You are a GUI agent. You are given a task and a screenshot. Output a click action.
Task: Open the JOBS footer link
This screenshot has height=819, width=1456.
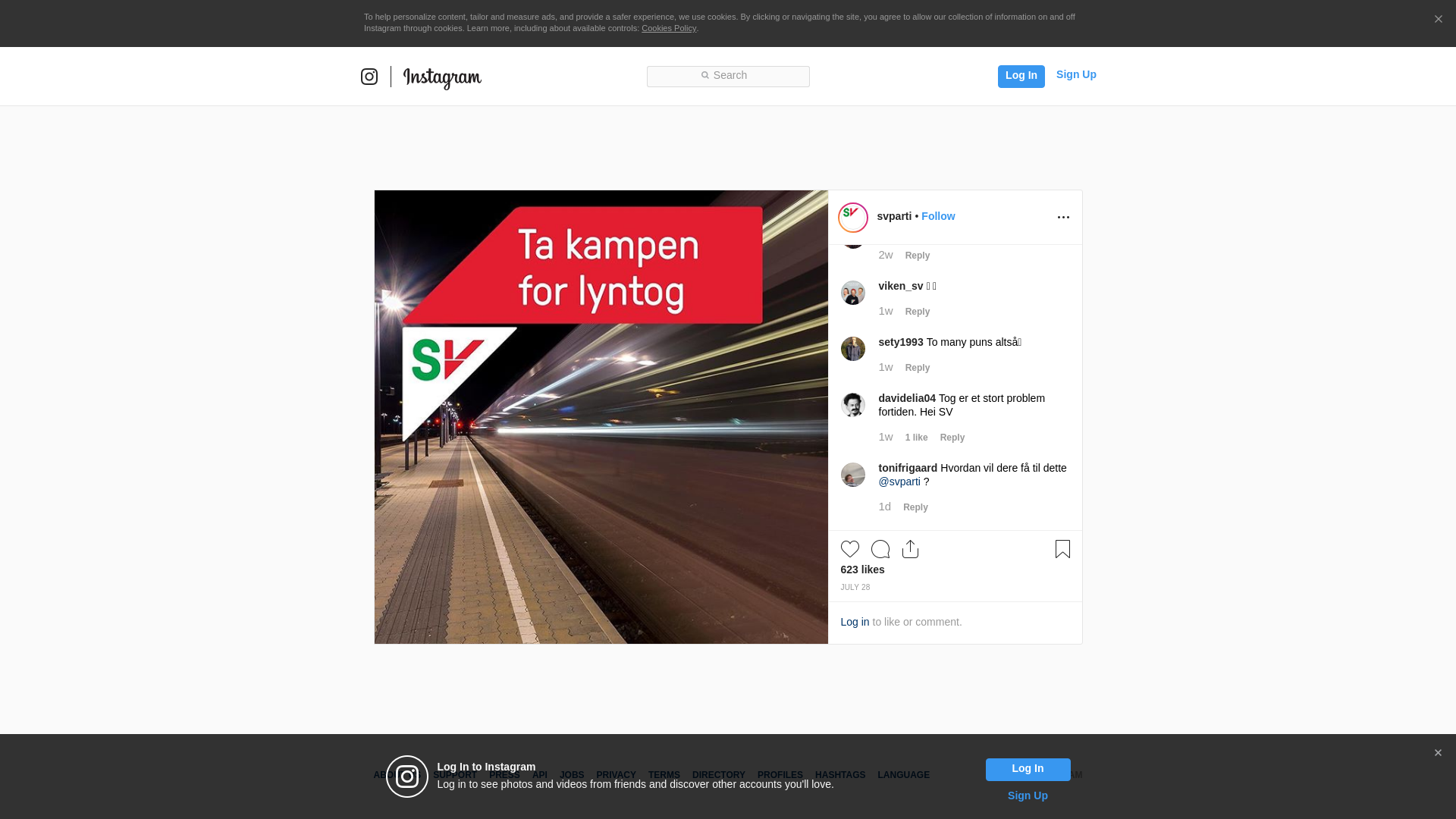(x=572, y=775)
